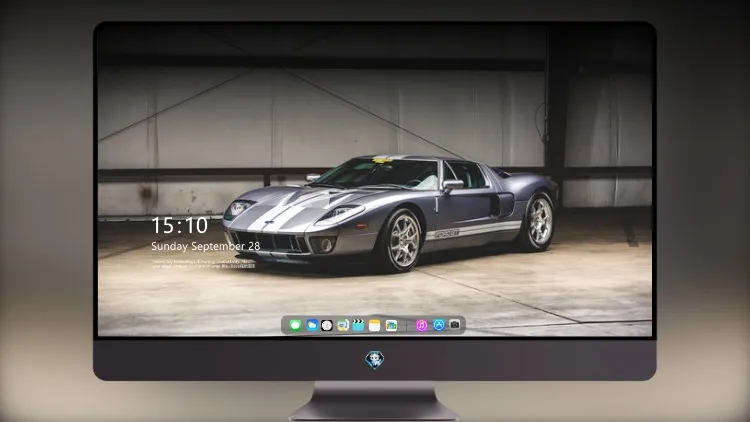This screenshot has height=422, width=750.
Task: Click the Sunday September 28 date text
Action: 206,246
